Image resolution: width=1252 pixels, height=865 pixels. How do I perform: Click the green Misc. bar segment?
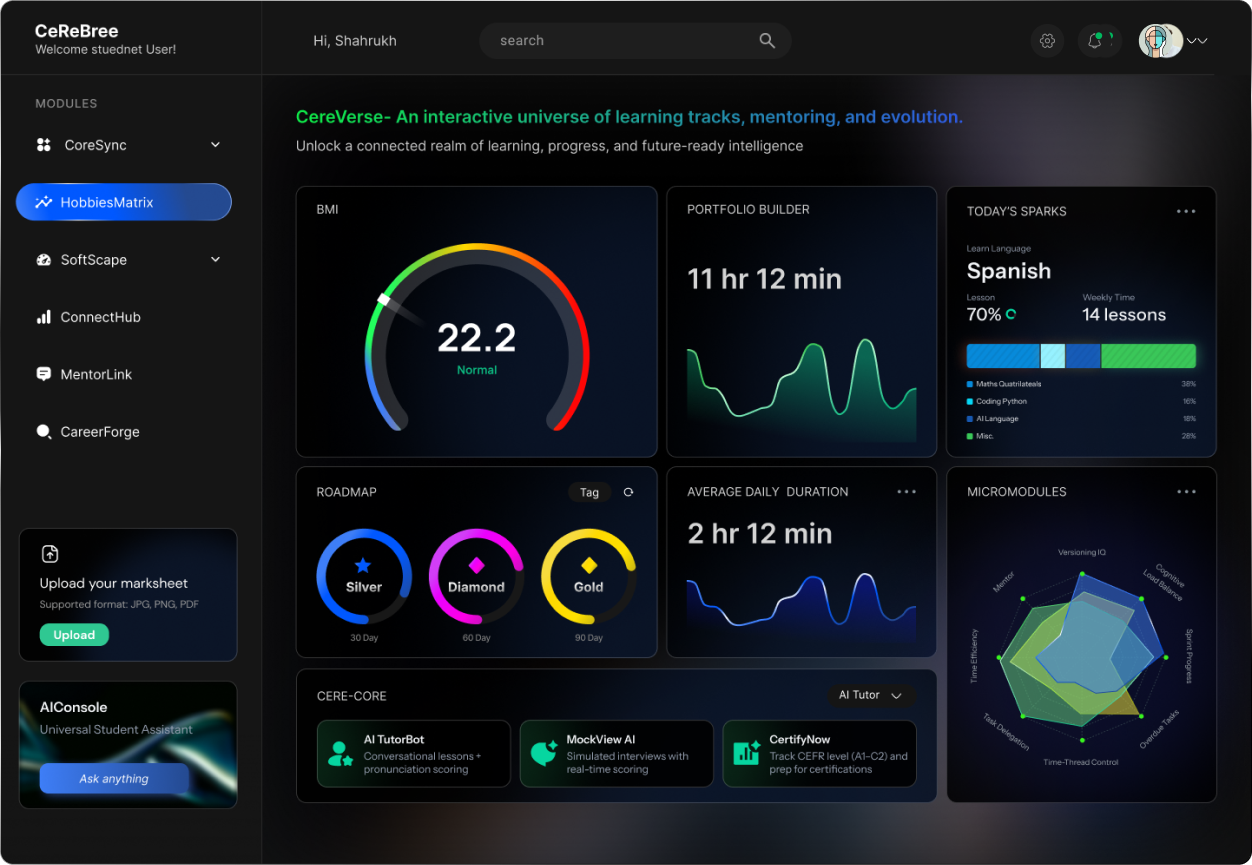[x=1148, y=356]
